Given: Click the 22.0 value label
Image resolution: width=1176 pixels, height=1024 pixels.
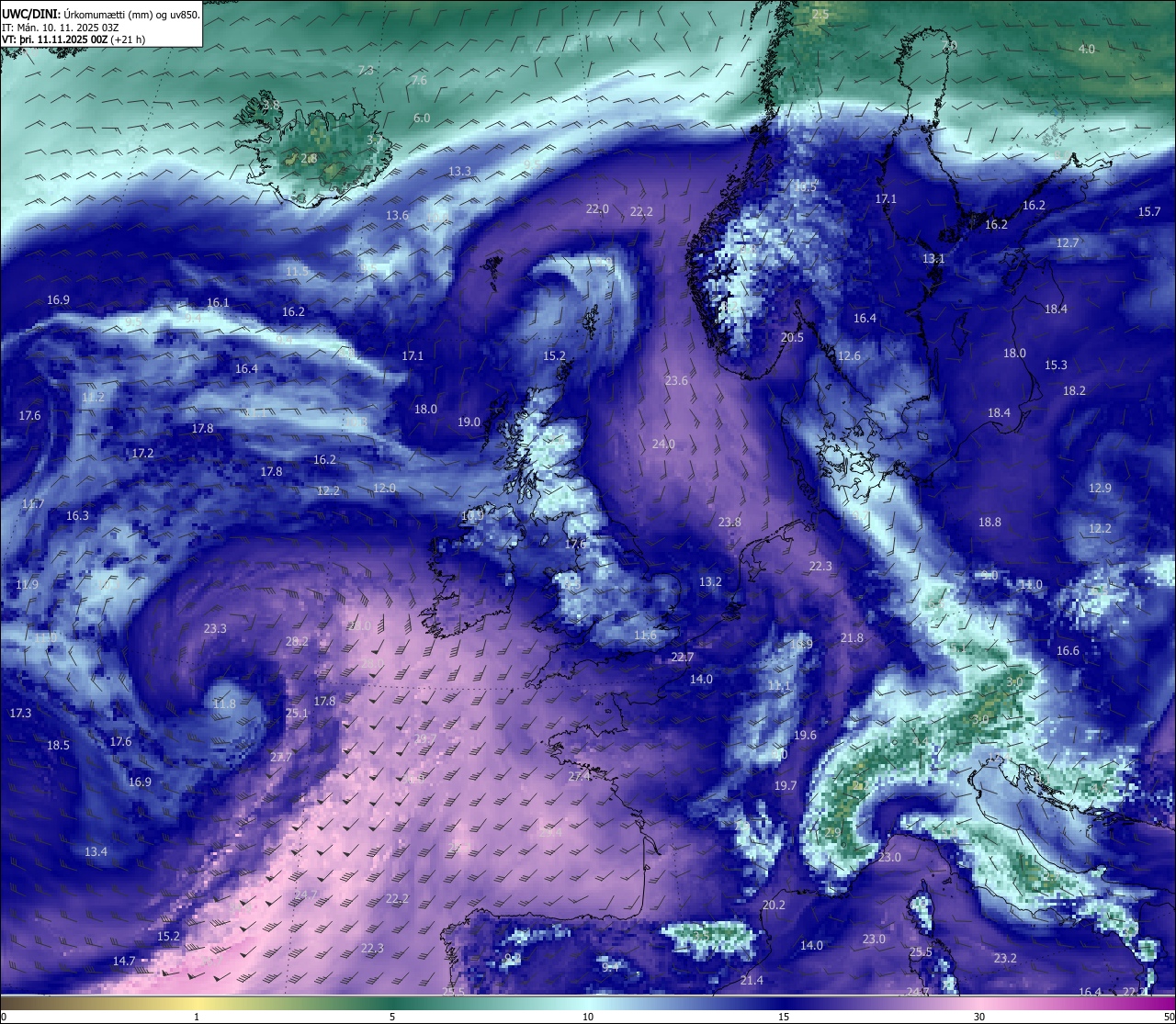Looking at the screenshot, I should (597, 208).
